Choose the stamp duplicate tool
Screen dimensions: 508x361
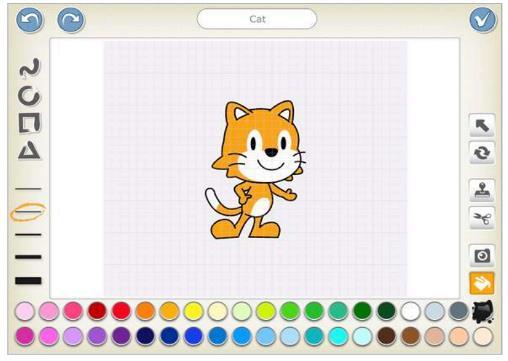tap(482, 191)
